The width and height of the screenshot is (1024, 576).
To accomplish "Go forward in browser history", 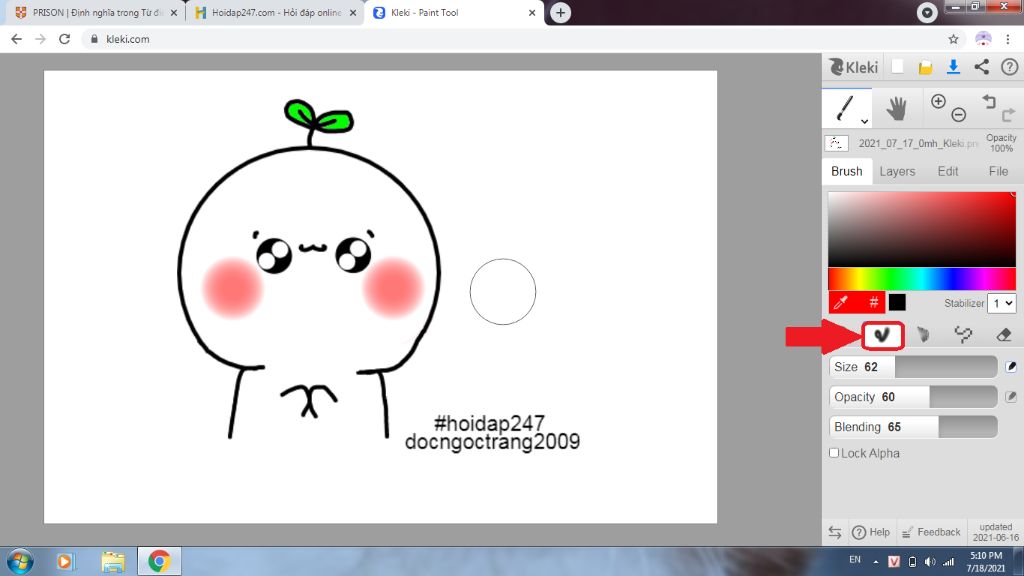I will tap(40, 39).
